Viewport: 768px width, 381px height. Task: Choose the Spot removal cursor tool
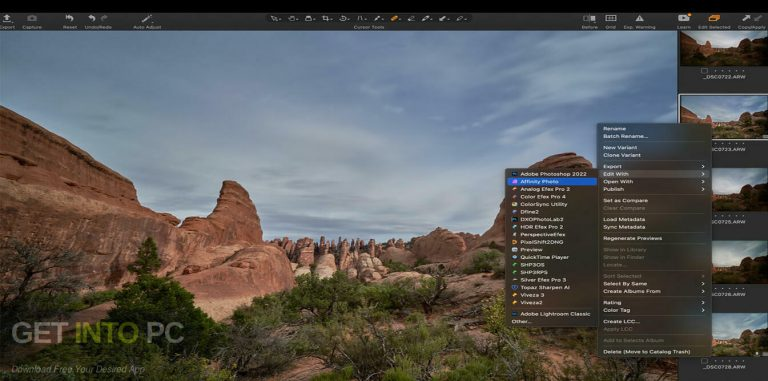(x=378, y=19)
